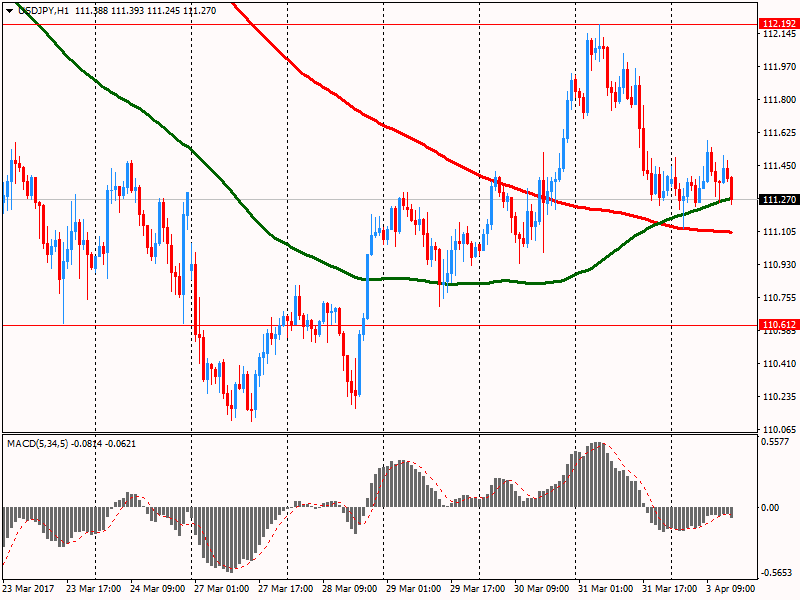The image size is (800, 600).
Task: Click the 30 Mar 09:00 time axis label
Action: 542,589
